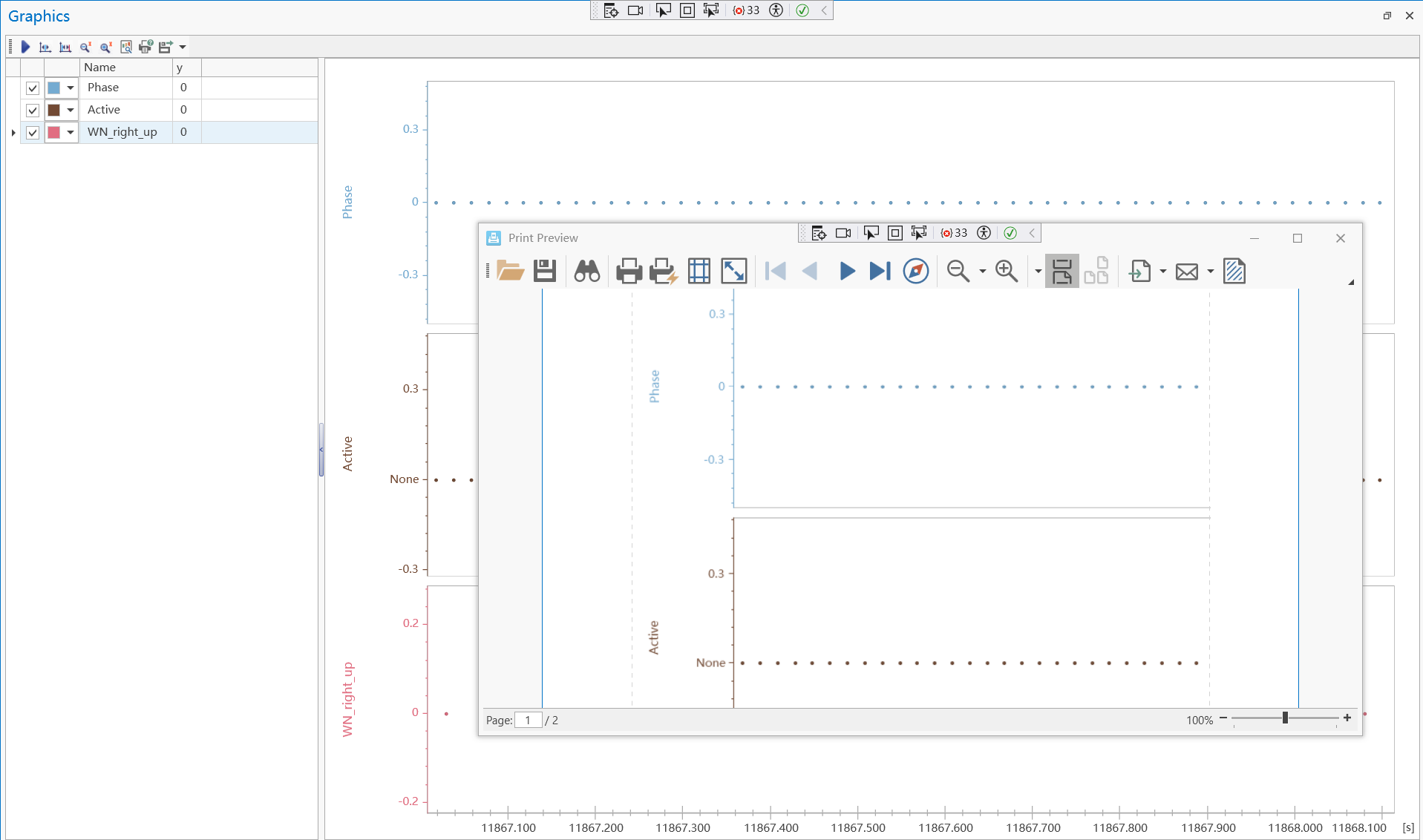Go to the last preview page
The height and width of the screenshot is (840, 1423).
tap(880, 271)
